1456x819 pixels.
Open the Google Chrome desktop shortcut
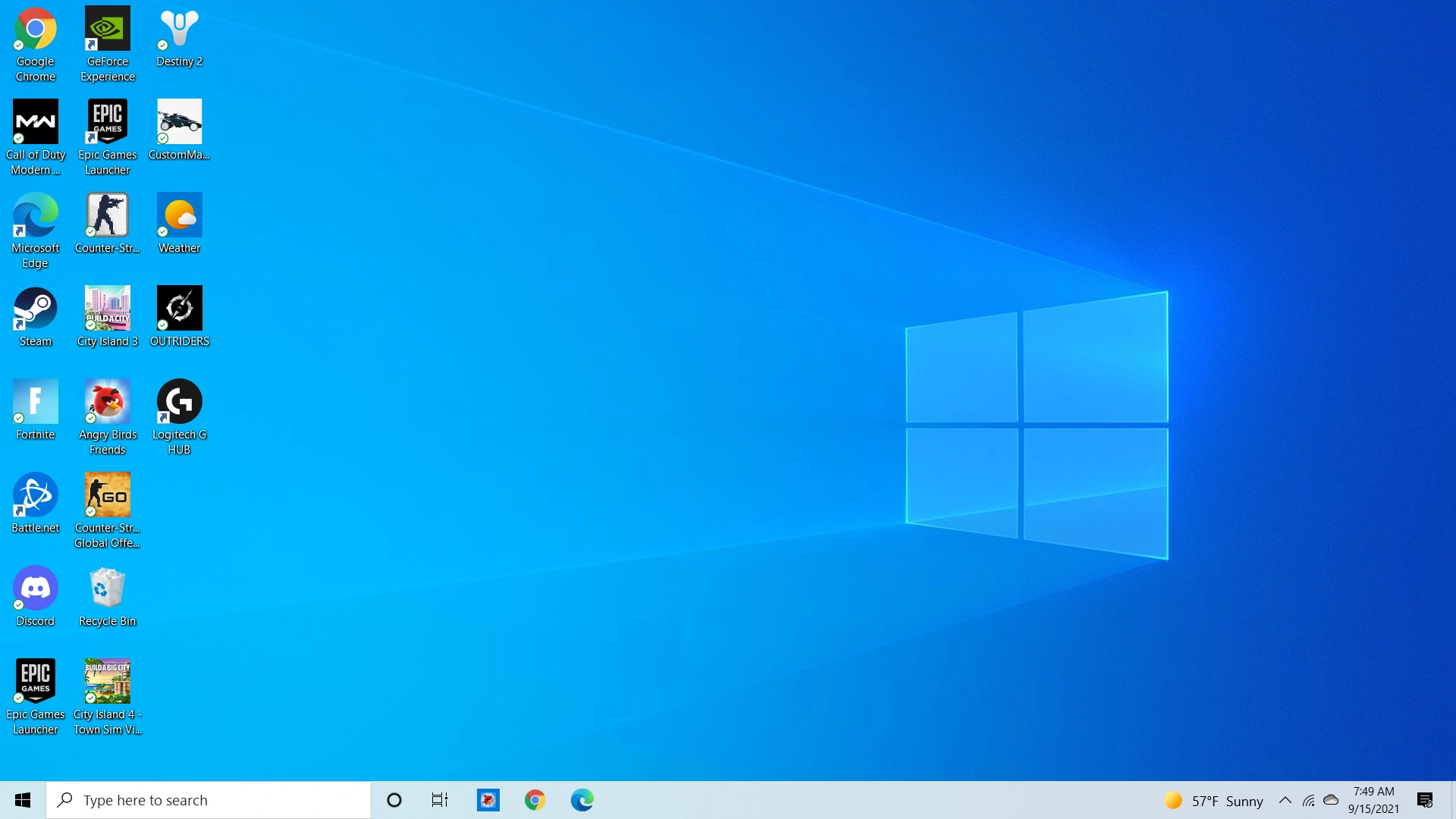tap(35, 30)
